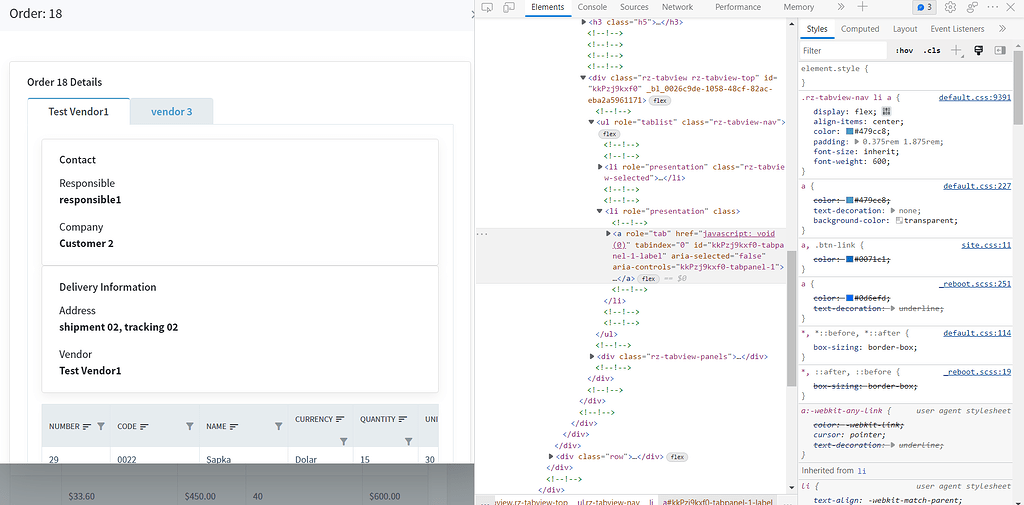Open the NUMBER column filter icon
This screenshot has height=505, width=1024.
click(101, 426)
